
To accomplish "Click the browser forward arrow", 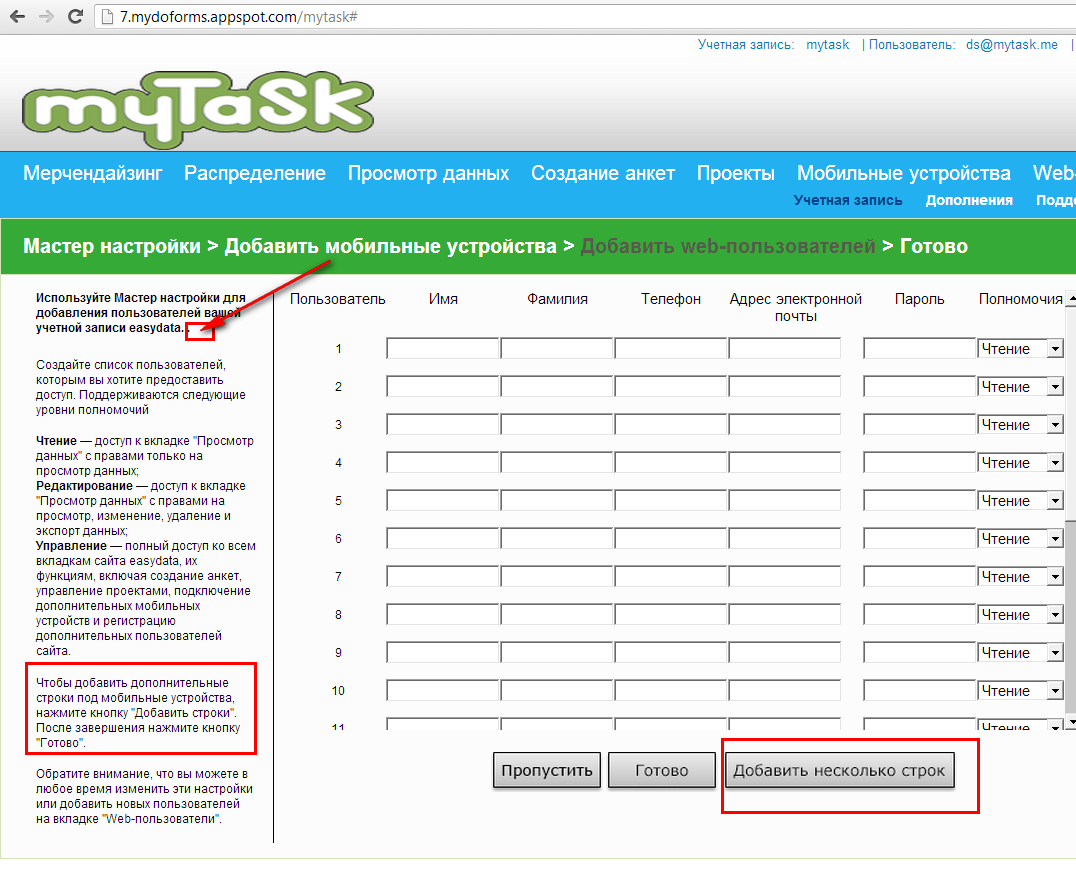I will [x=46, y=17].
